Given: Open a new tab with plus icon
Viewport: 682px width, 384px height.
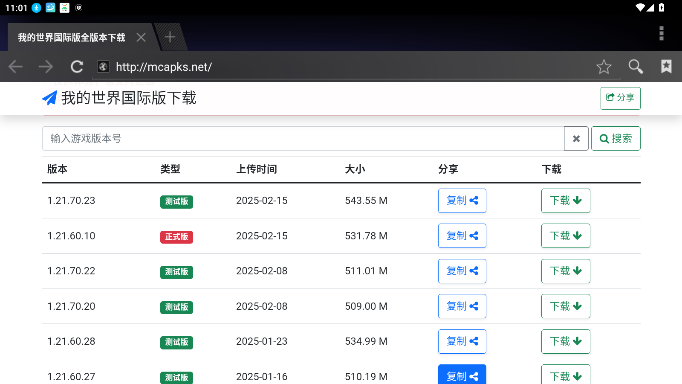Looking at the screenshot, I should [x=170, y=37].
